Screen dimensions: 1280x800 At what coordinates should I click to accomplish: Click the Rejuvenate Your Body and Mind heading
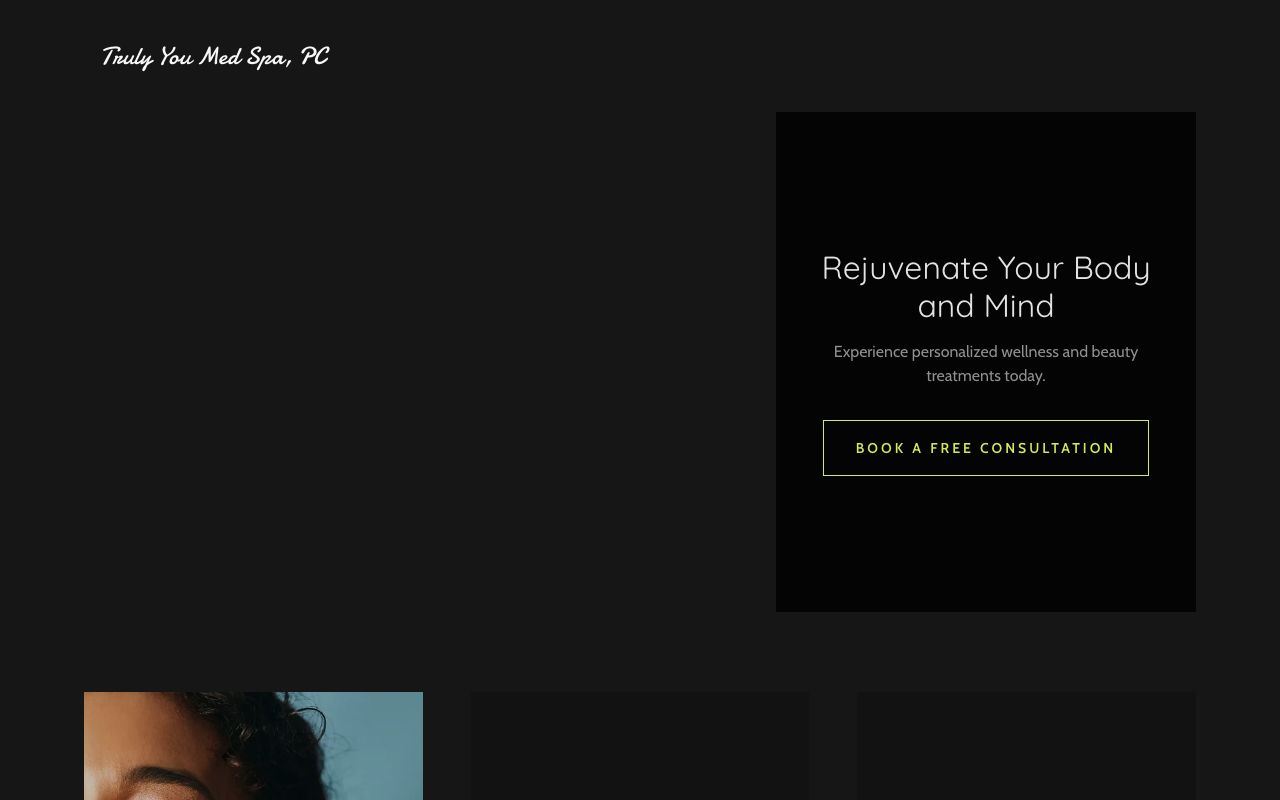(x=985, y=286)
